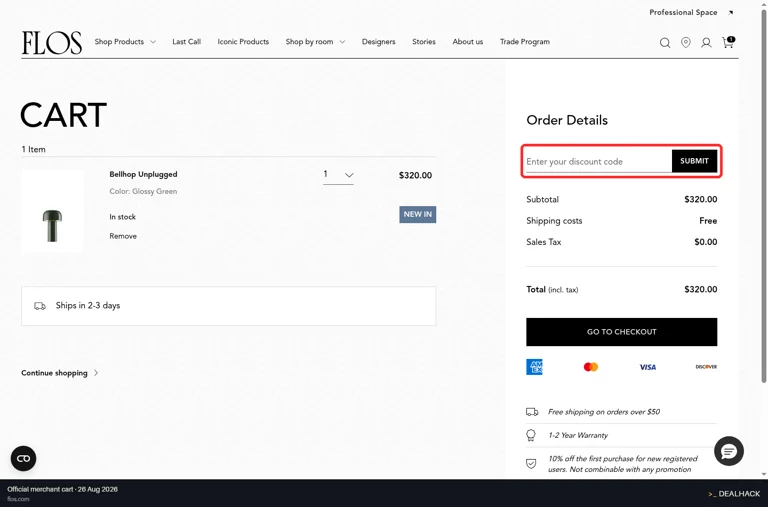Click the Color: Glossy Green text
The height and width of the screenshot is (507, 768).
point(143,192)
